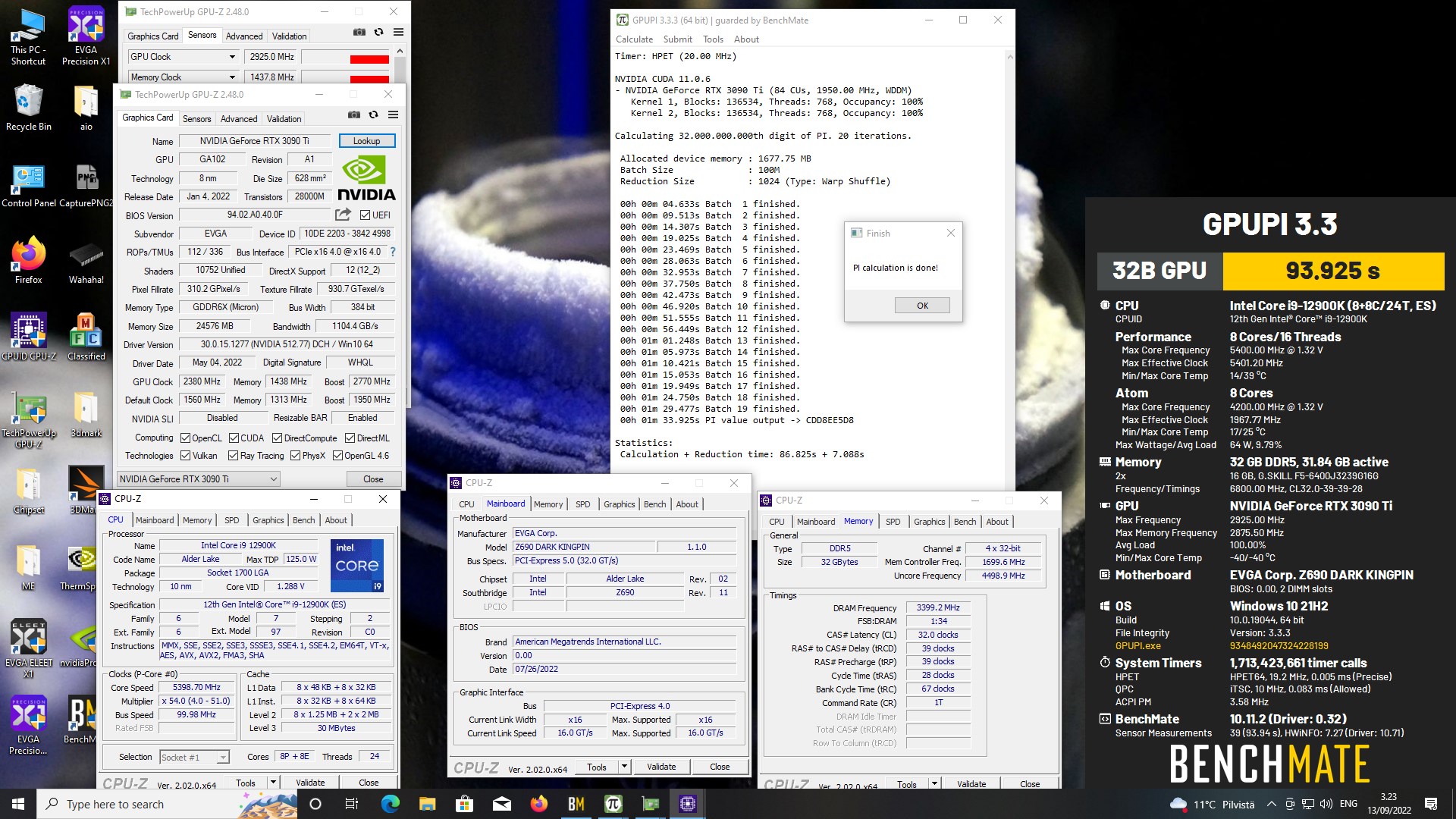This screenshot has width=1456, height=819.
Task: Open notification center in system tray
Action: point(1431,804)
